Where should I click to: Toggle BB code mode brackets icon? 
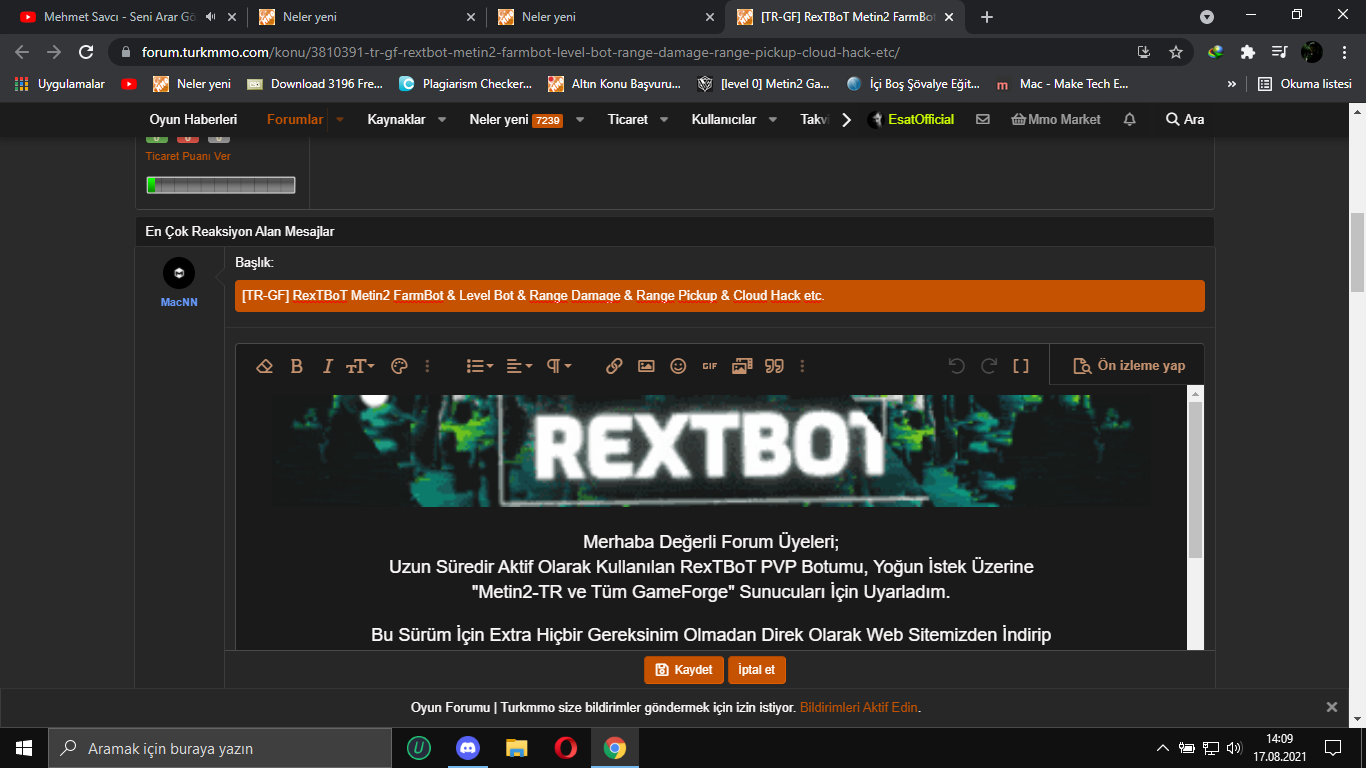[1021, 366]
